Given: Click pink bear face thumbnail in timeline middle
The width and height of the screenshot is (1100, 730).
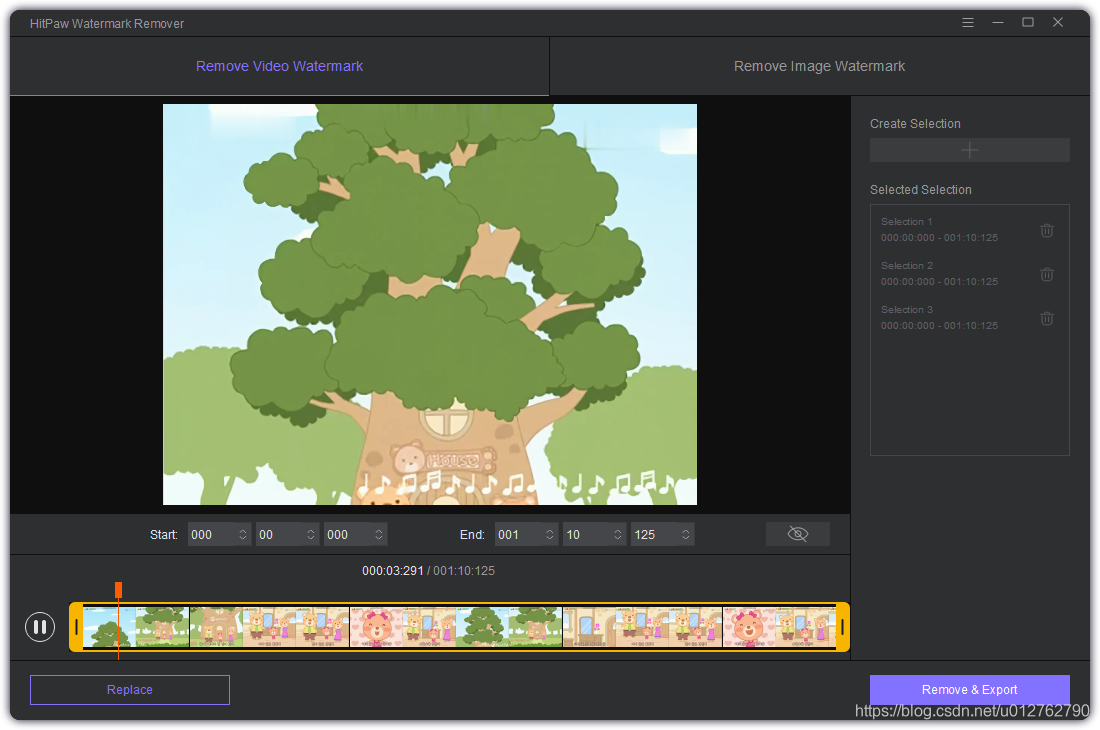Looking at the screenshot, I should (x=376, y=627).
